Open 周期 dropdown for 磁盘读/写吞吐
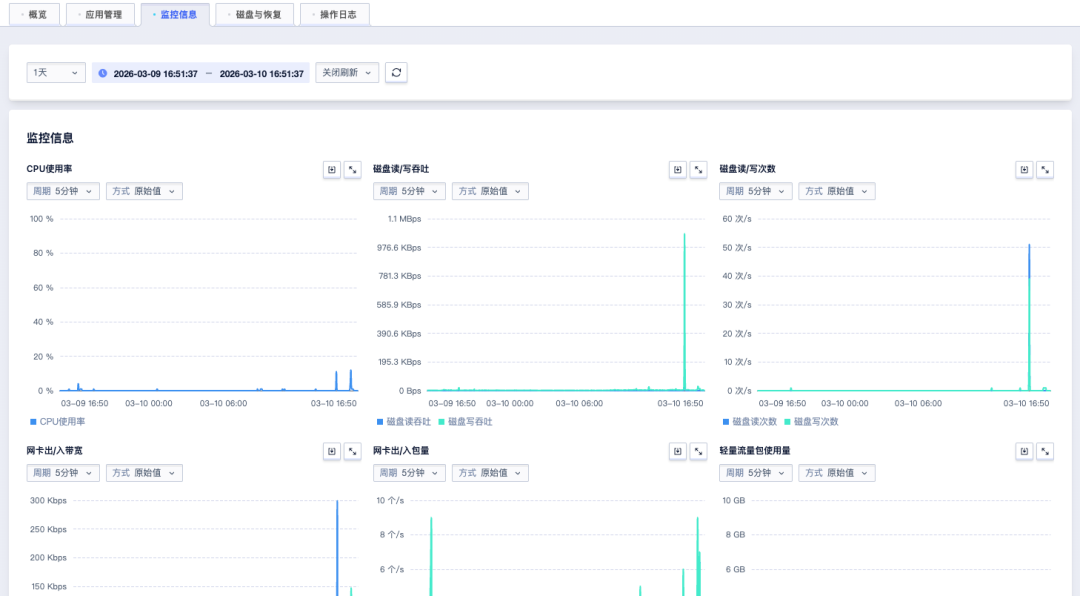 tap(409, 191)
